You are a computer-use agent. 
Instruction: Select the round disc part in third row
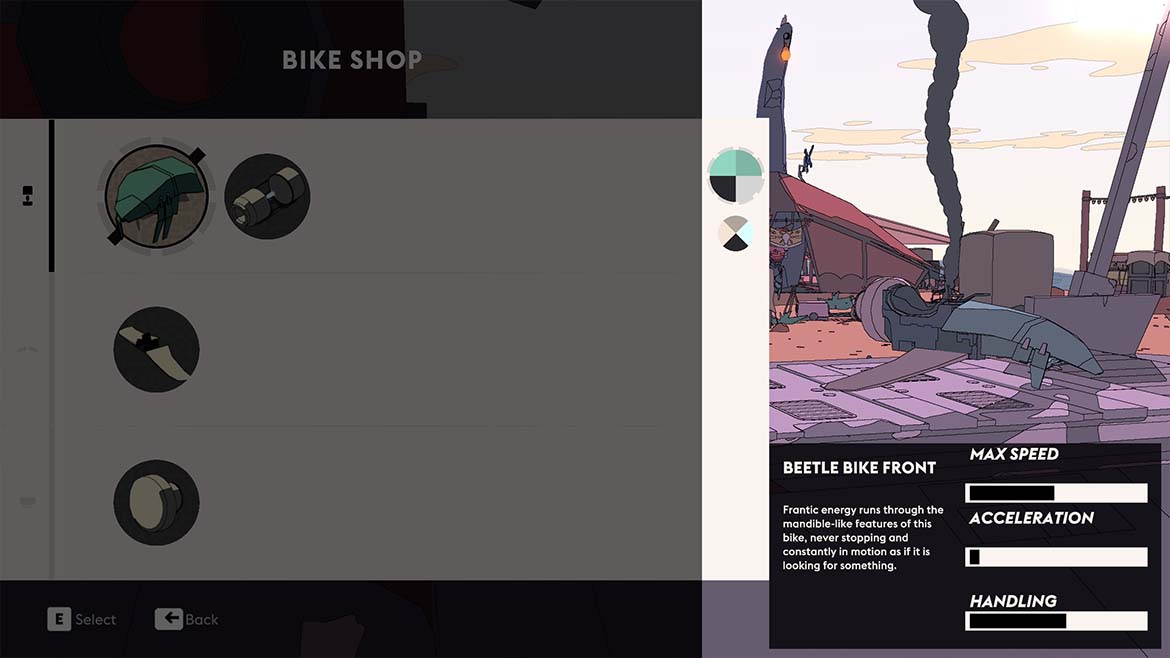(157, 502)
